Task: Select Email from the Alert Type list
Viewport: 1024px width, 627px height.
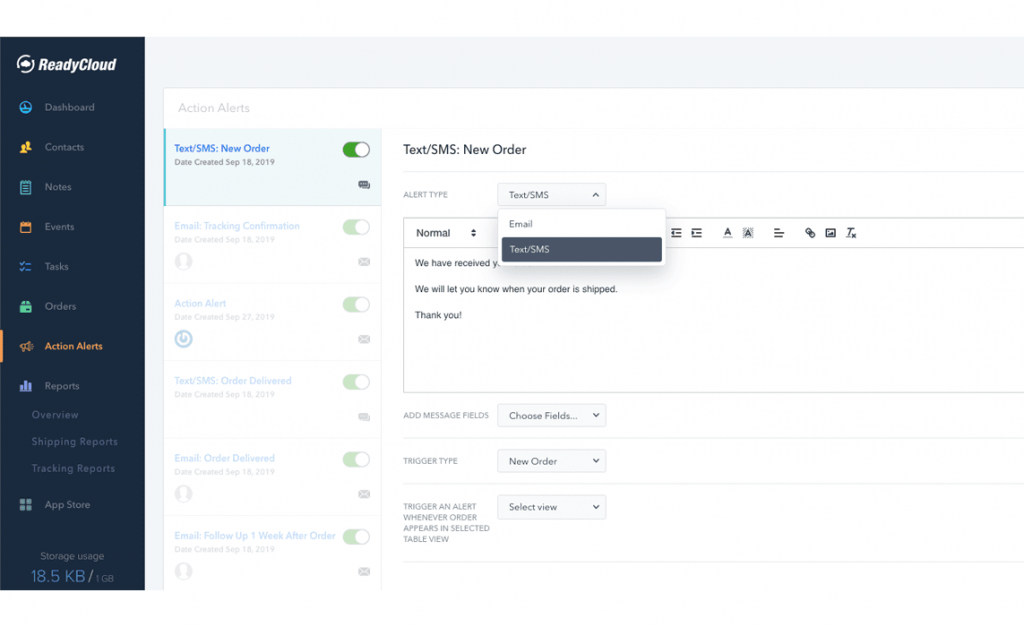Action: point(520,224)
